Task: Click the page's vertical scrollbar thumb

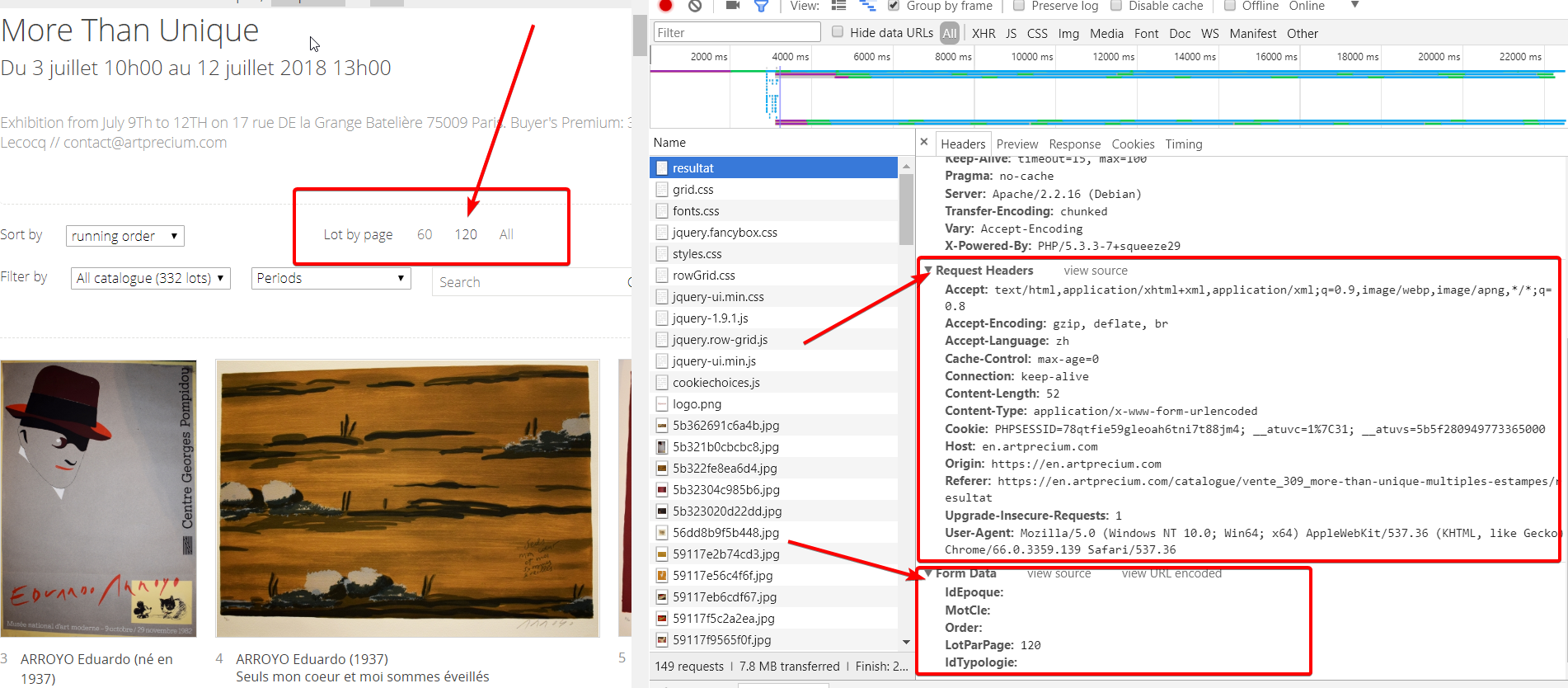Action: pyautogui.click(x=639, y=35)
